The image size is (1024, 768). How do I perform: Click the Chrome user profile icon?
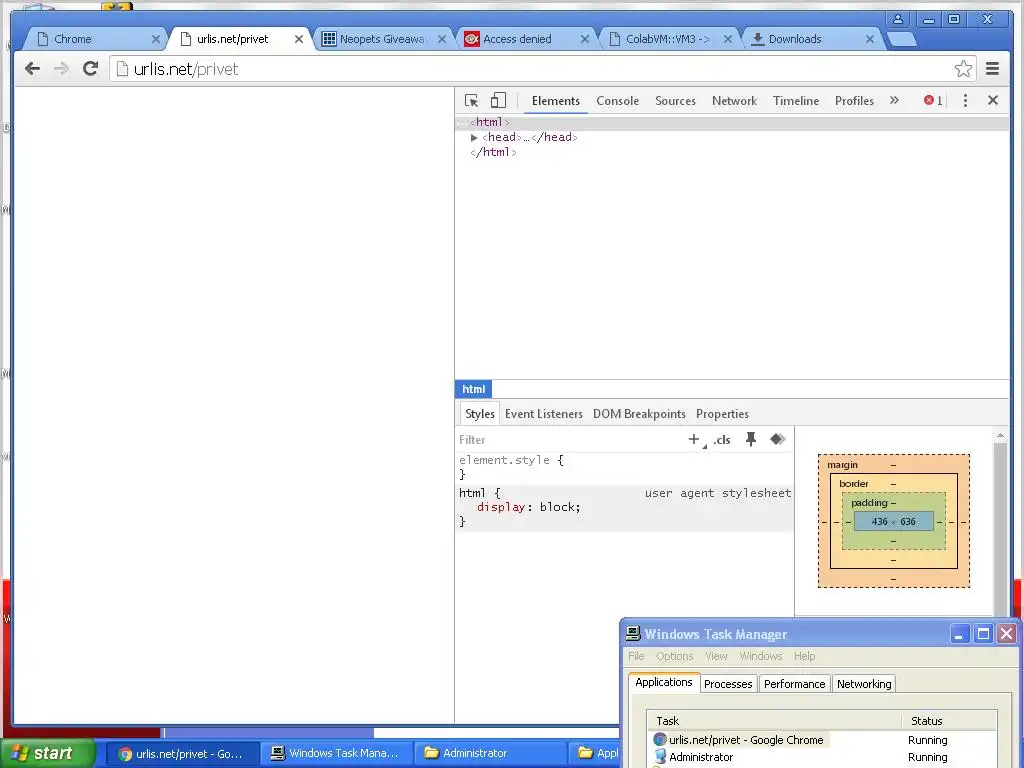pyautogui.click(x=898, y=19)
